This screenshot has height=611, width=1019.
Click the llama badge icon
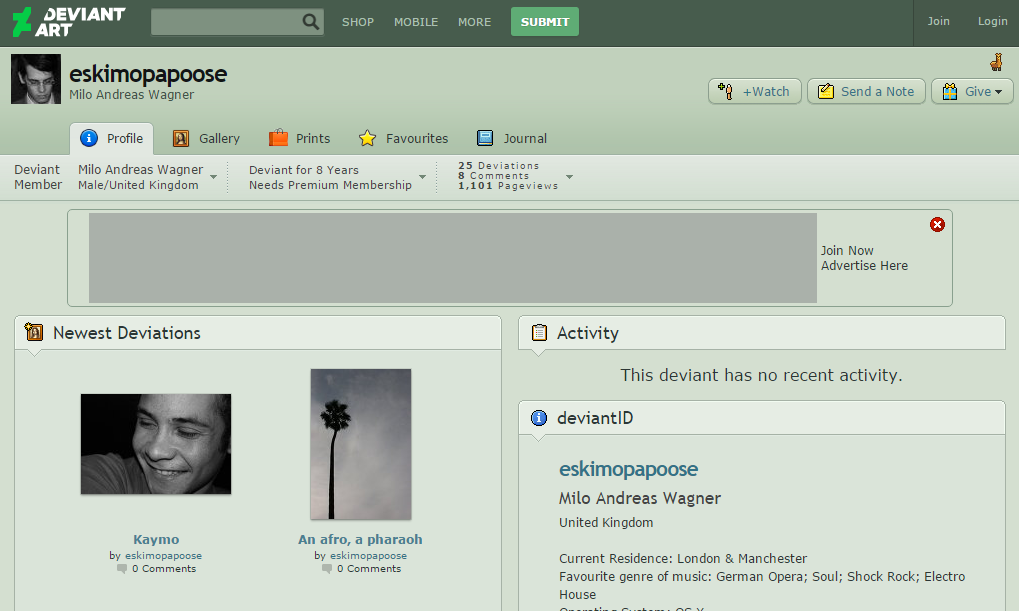pos(996,62)
